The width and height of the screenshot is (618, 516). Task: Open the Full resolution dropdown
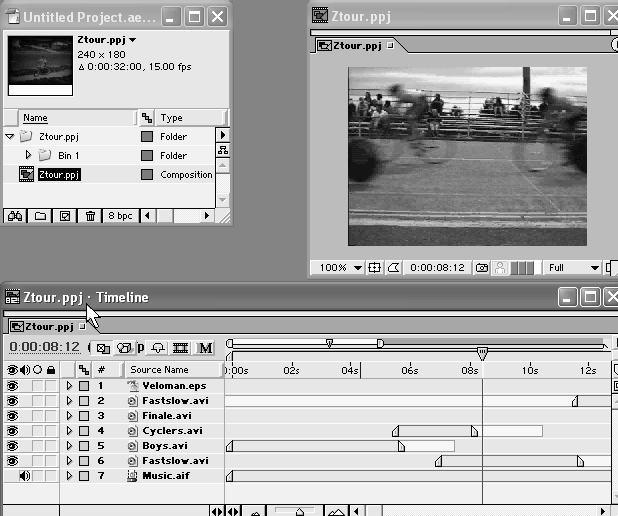pyautogui.click(x=575, y=268)
